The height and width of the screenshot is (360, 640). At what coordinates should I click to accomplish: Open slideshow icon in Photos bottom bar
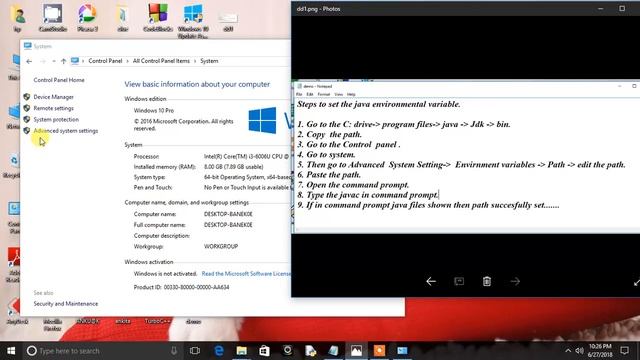tap(459, 281)
